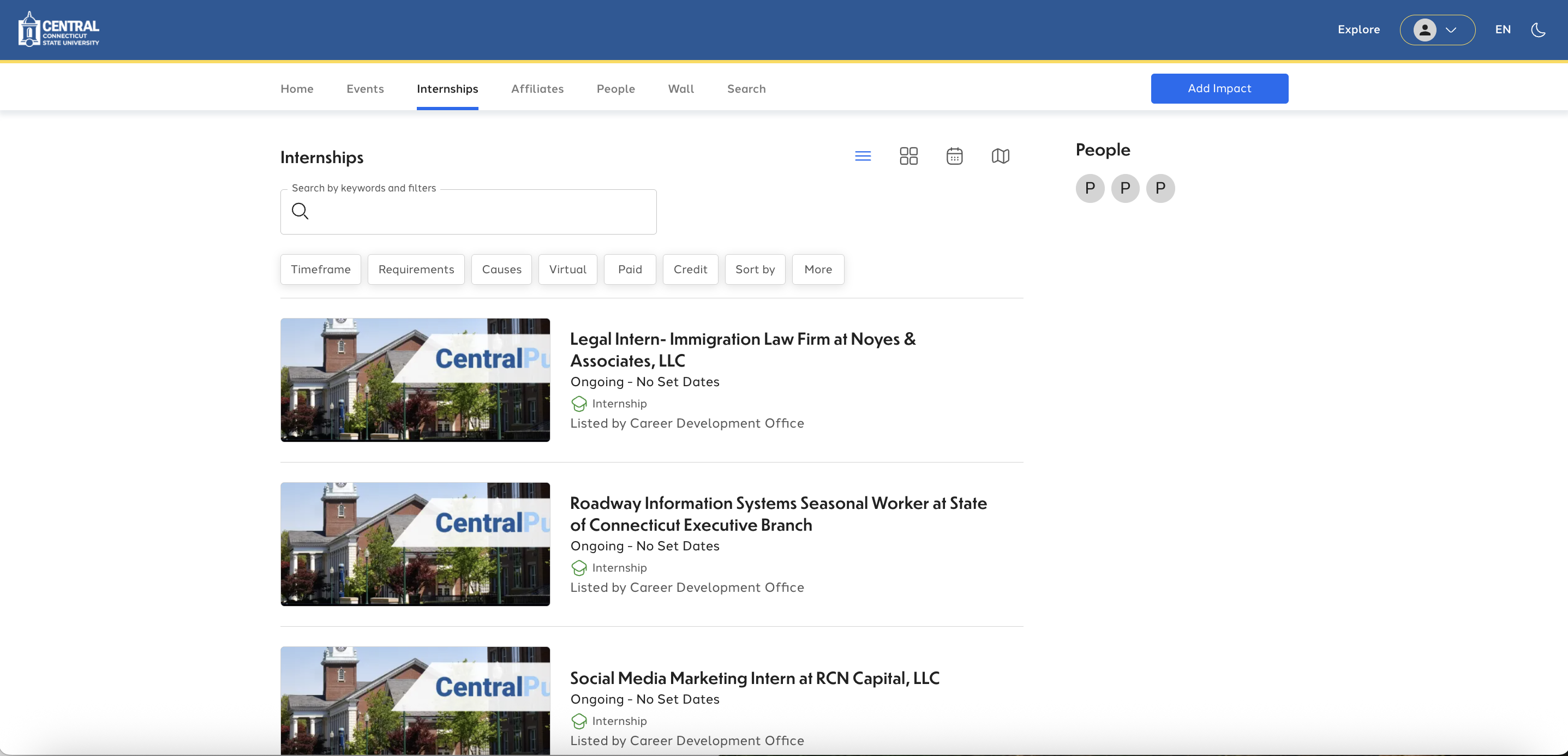1568x756 pixels.
Task: Go to the Home tab
Action: (296, 89)
